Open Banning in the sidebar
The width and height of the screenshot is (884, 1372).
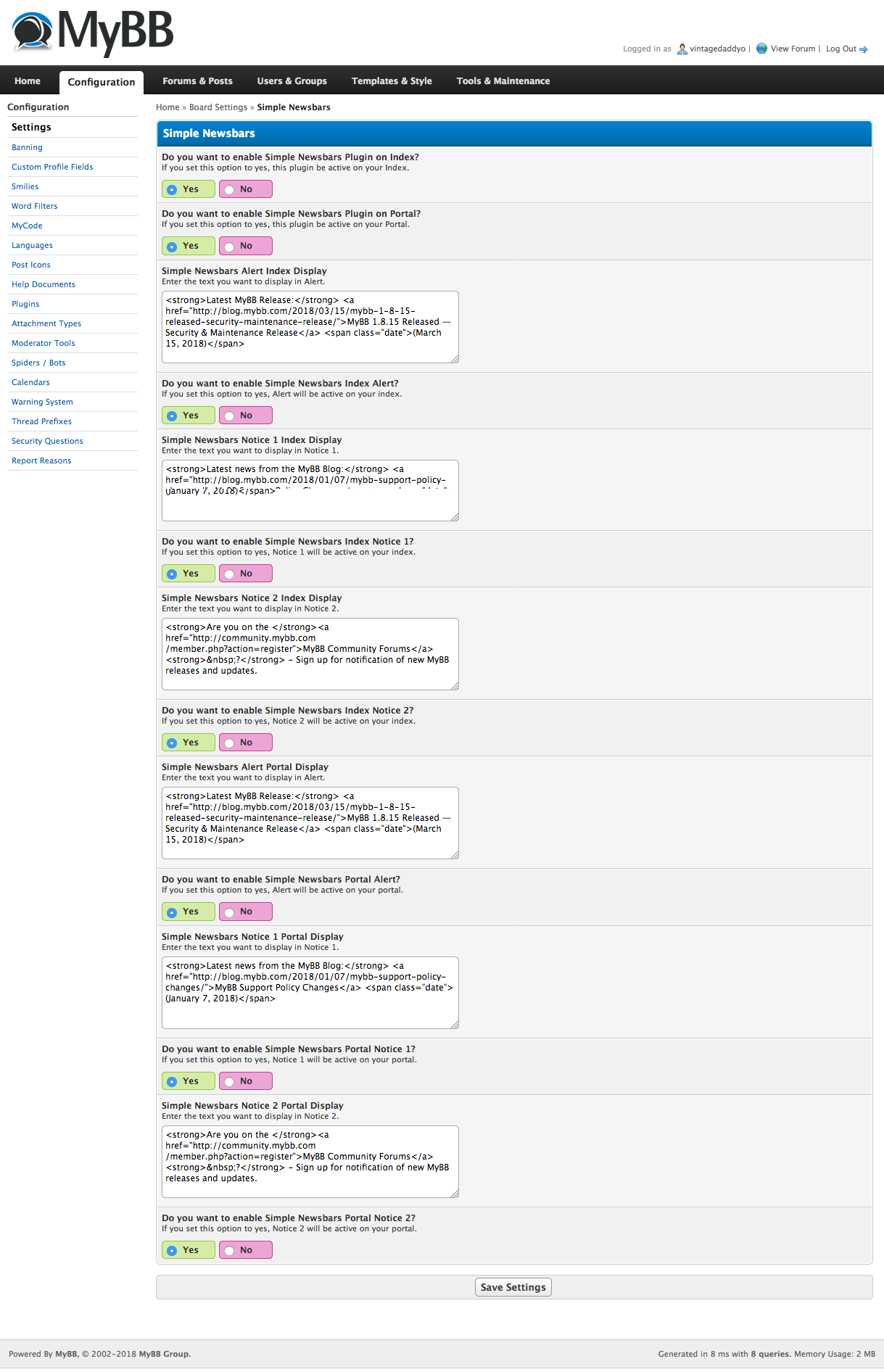click(x=27, y=147)
